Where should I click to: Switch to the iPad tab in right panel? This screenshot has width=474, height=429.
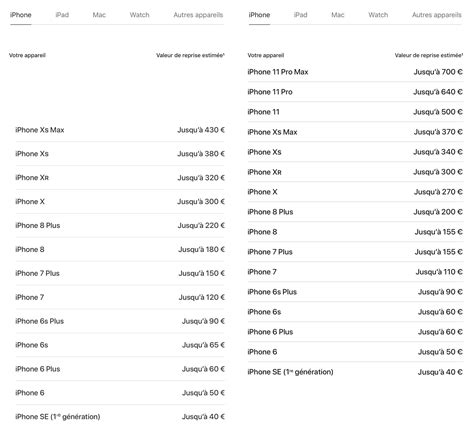pyautogui.click(x=300, y=15)
